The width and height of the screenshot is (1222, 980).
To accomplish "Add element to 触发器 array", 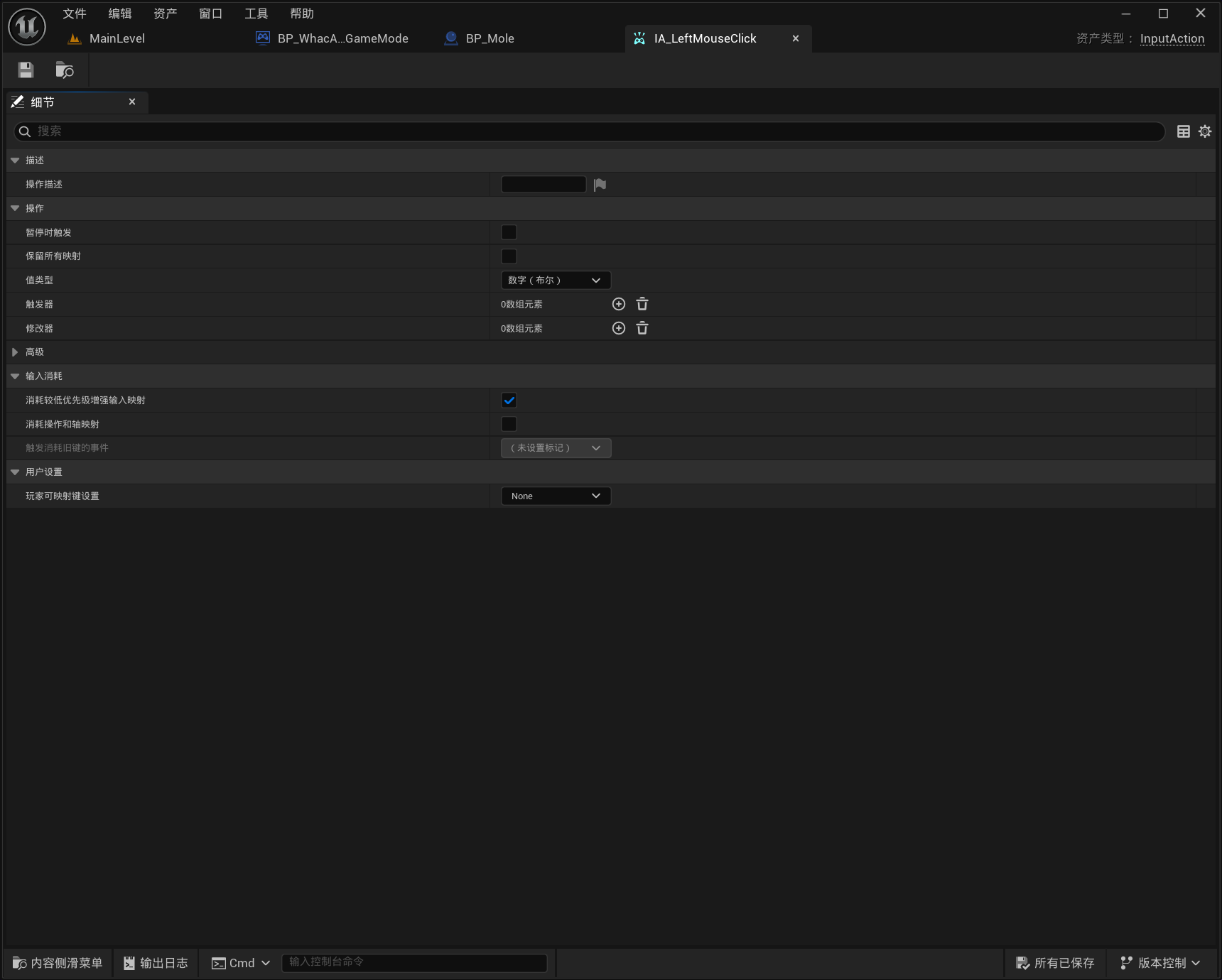I will tap(619, 304).
